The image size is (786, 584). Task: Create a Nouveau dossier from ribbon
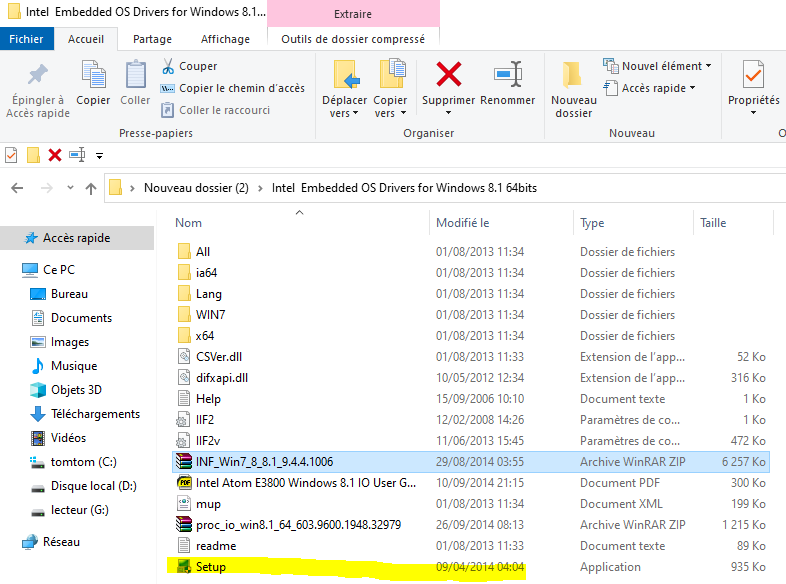[573, 90]
